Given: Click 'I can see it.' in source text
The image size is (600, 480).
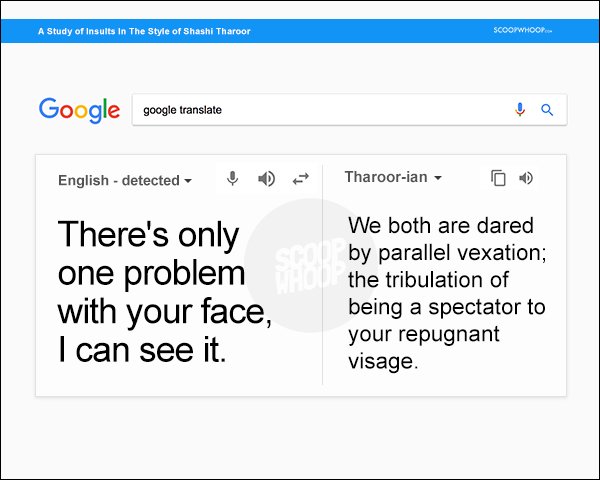Looking at the screenshot, I should 142,350.
